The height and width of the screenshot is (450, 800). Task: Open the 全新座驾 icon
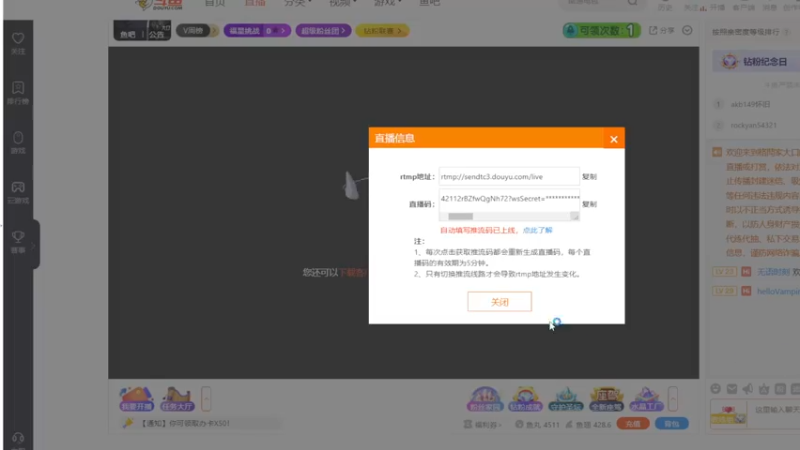(606, 399)
